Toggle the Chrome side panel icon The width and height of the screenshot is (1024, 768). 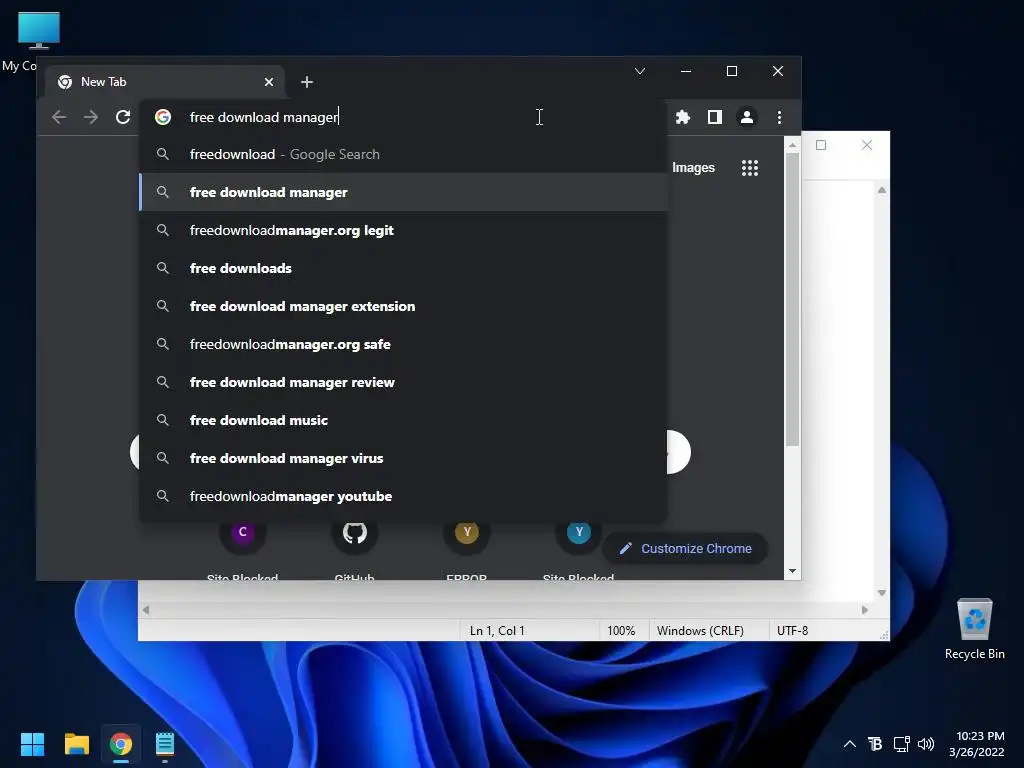click(x=714, y=117)
